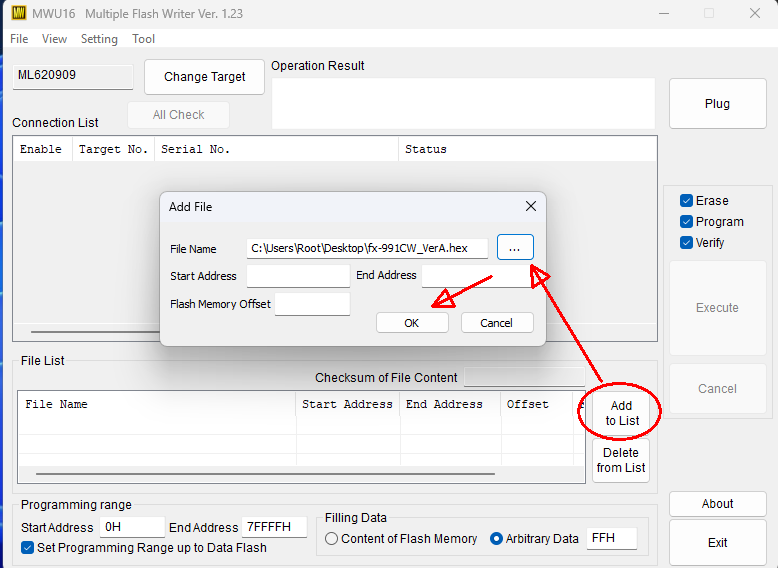Click the File Name path text field
The width and height of the screenshot is (778, 568).
click(367, 248)
